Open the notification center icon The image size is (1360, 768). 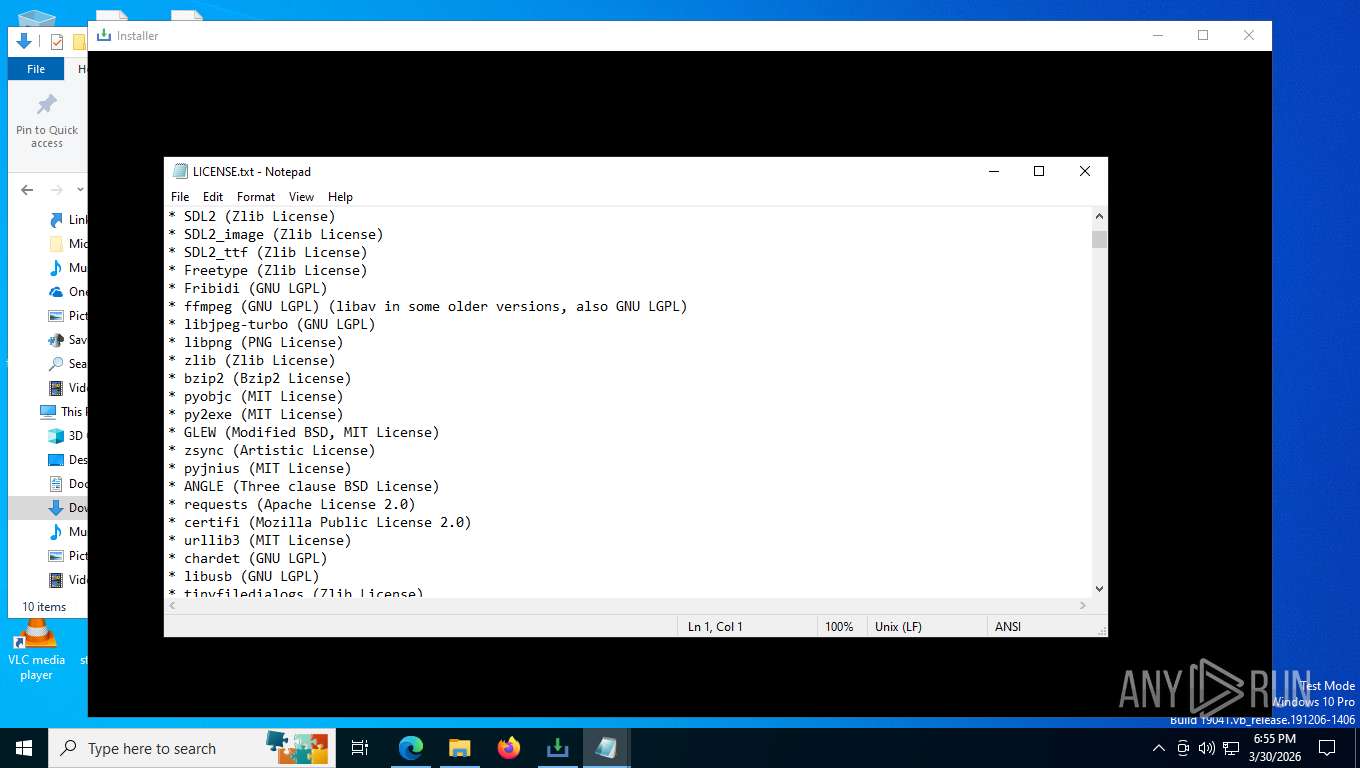(1327, 748)
